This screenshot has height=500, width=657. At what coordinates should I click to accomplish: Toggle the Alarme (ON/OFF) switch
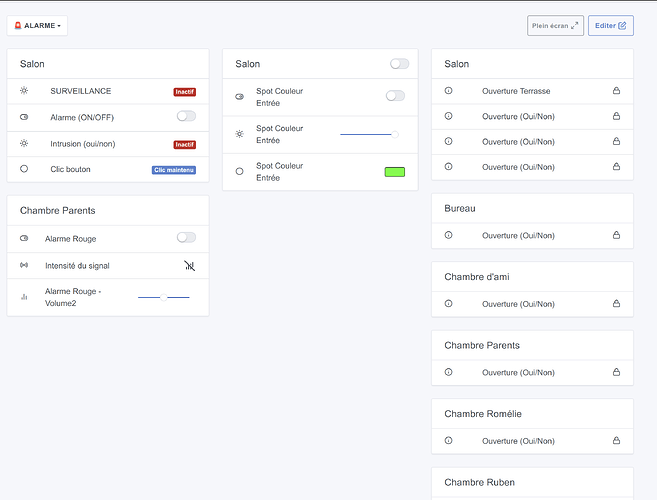186,116
